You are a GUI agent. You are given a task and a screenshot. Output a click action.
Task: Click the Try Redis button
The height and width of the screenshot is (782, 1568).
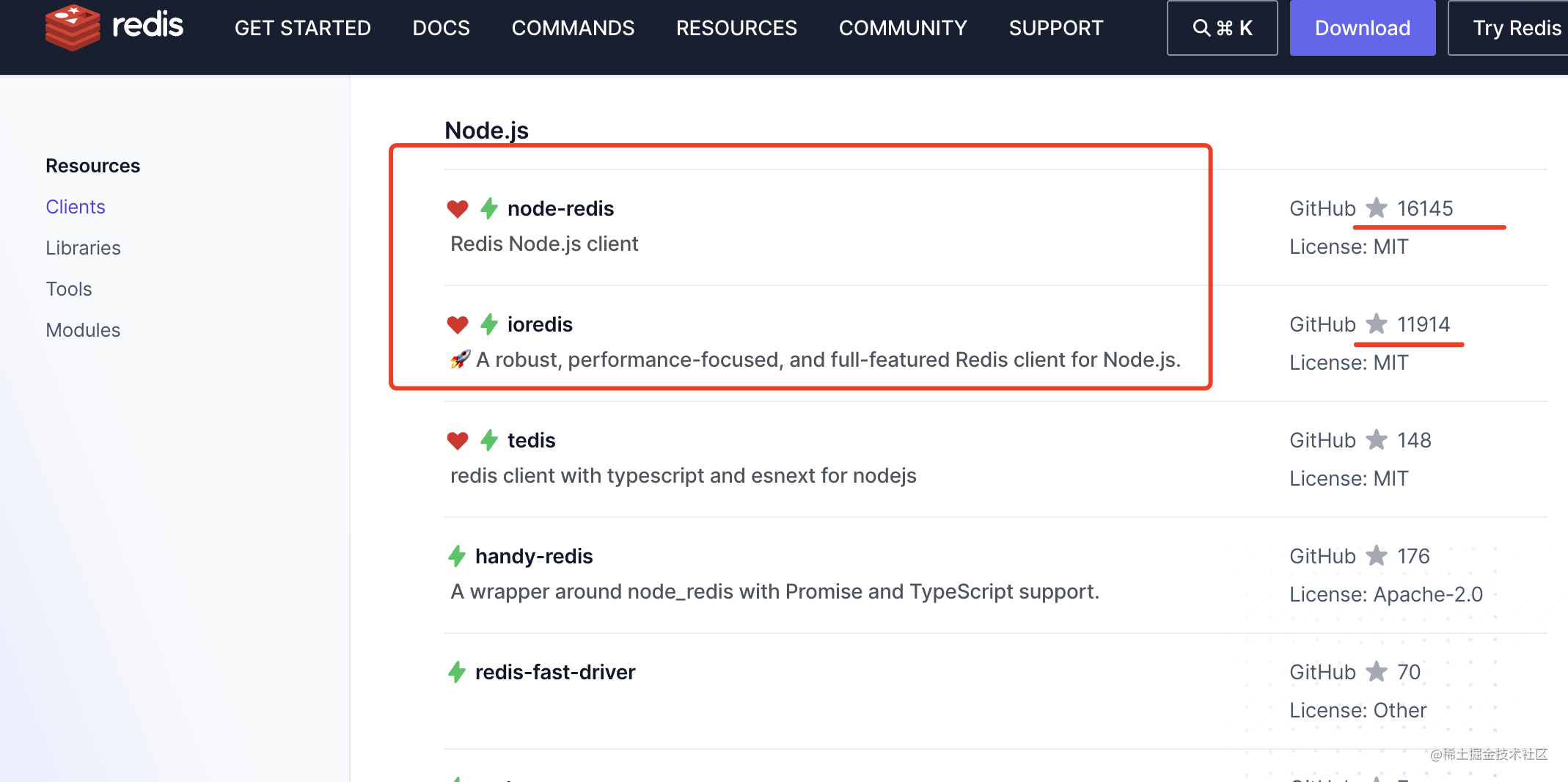(x=1515, y=28)
